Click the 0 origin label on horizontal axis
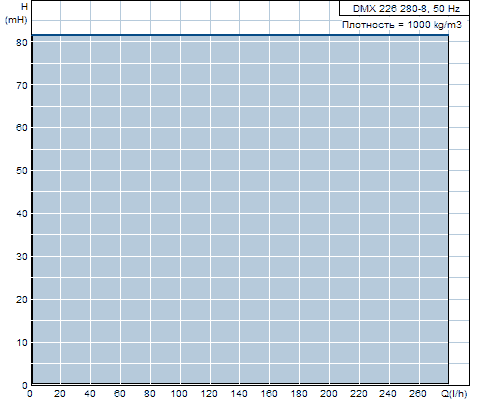500x400 pixels. coord(30,394)
